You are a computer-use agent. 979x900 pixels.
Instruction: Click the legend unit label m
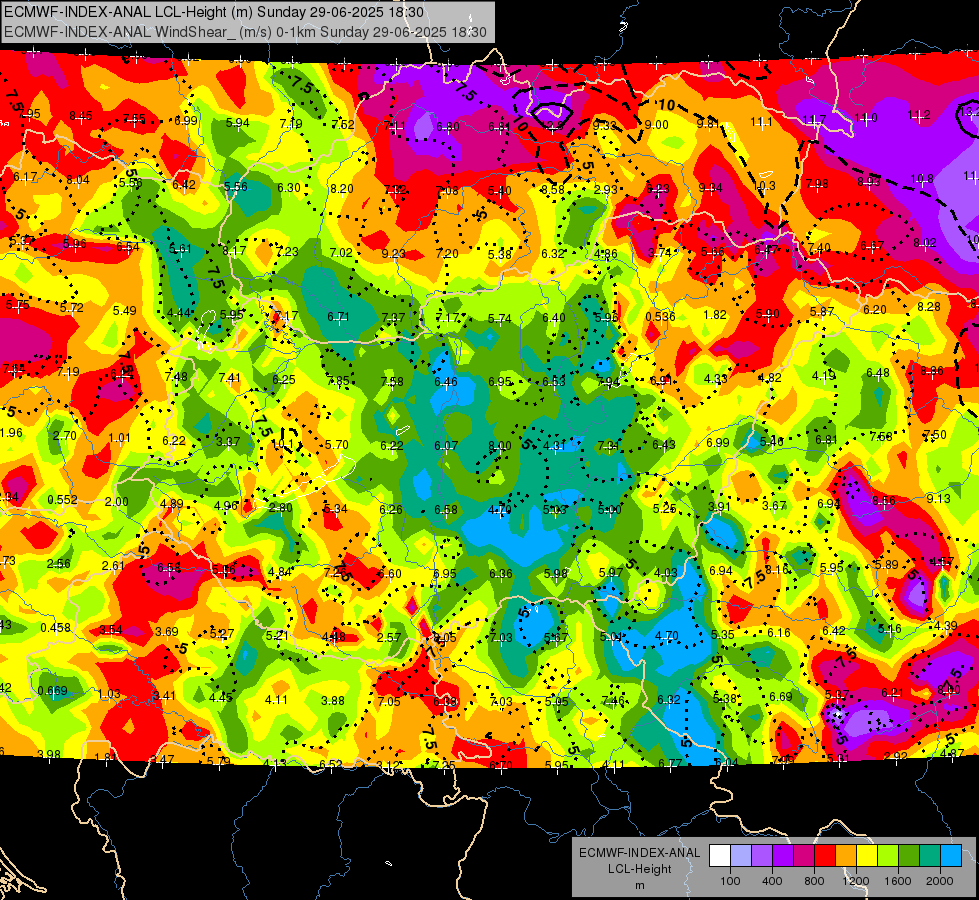[639, 885]
